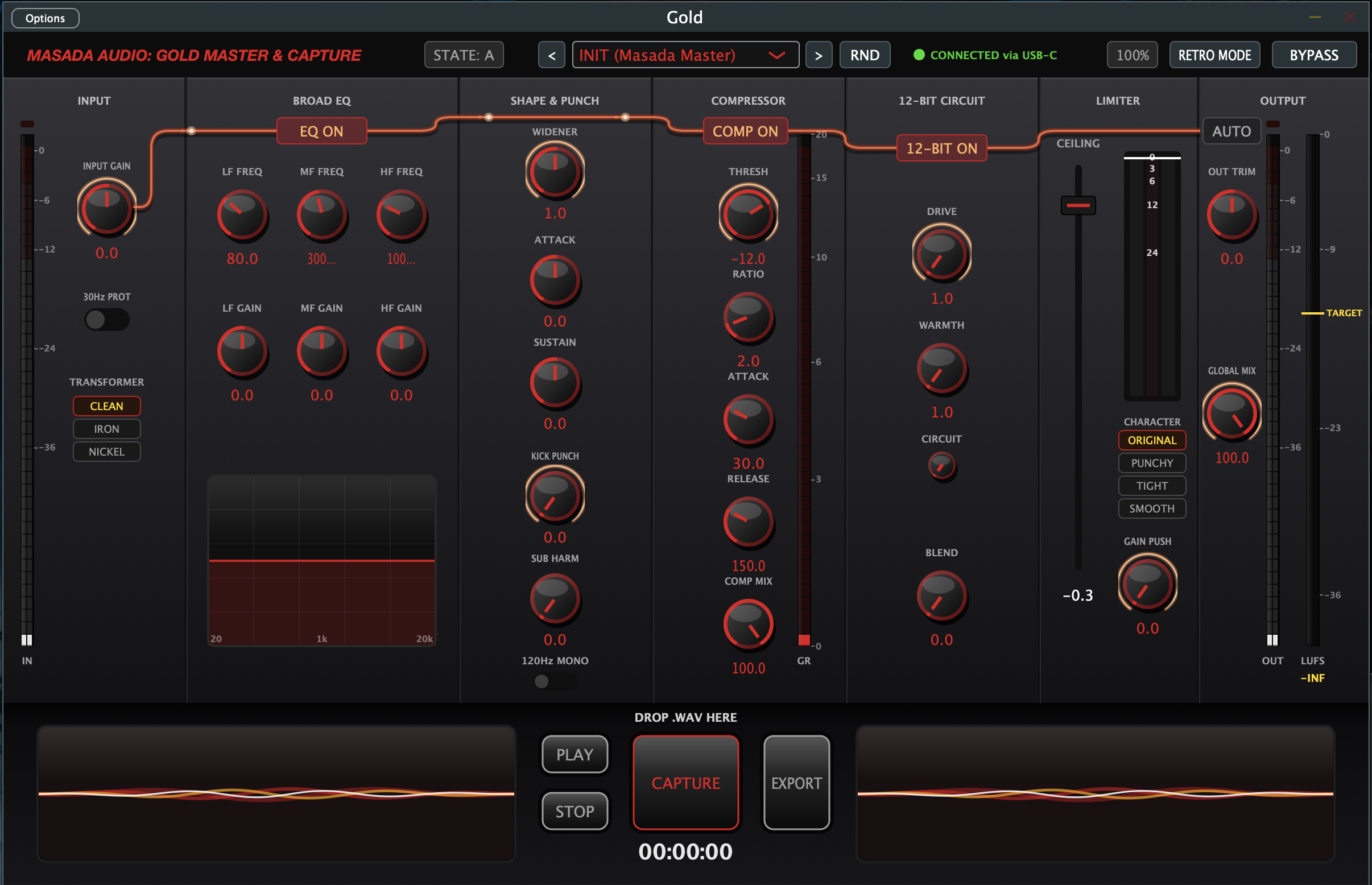Click the Global Mix knob
This screenshot has height=885, width=1372.
click(1231, 413)
